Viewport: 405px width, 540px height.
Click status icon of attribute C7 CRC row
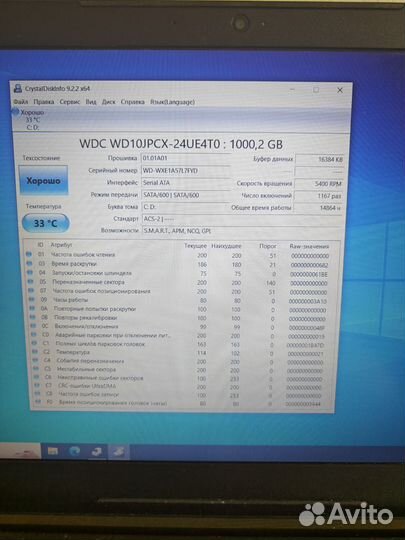click(x=37, y=385)
